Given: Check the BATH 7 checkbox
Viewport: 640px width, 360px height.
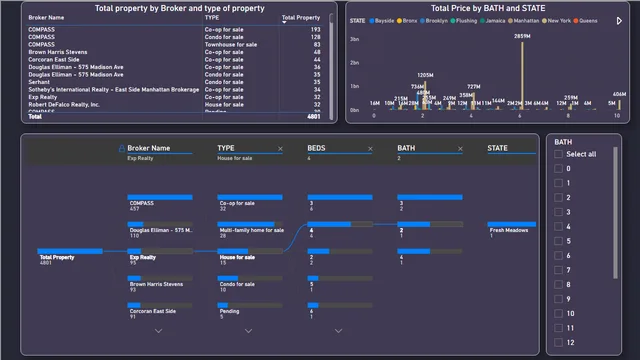Looking at the screenshot, I should (x=558, y=270).
